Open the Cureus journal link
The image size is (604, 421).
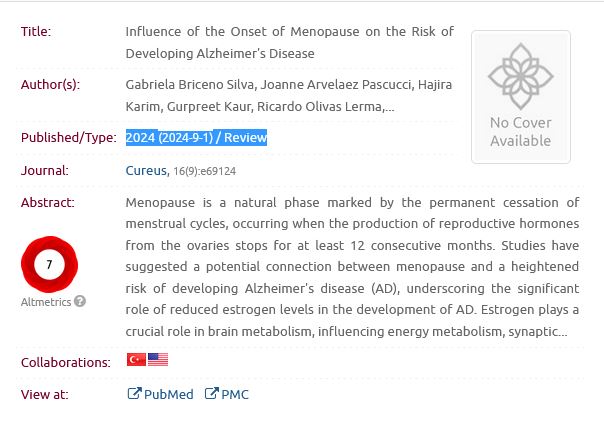pyautogui.click(x=146, y=171)
